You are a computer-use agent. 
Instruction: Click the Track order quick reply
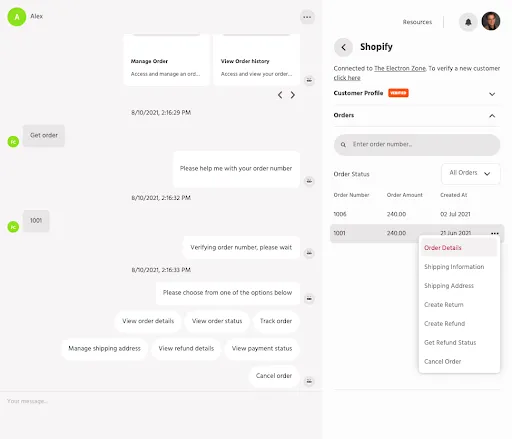[x=276, y=321]
